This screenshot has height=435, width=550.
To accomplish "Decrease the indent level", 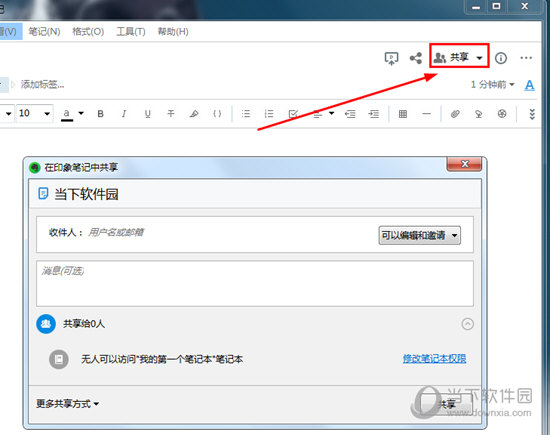I will (350, 114).
